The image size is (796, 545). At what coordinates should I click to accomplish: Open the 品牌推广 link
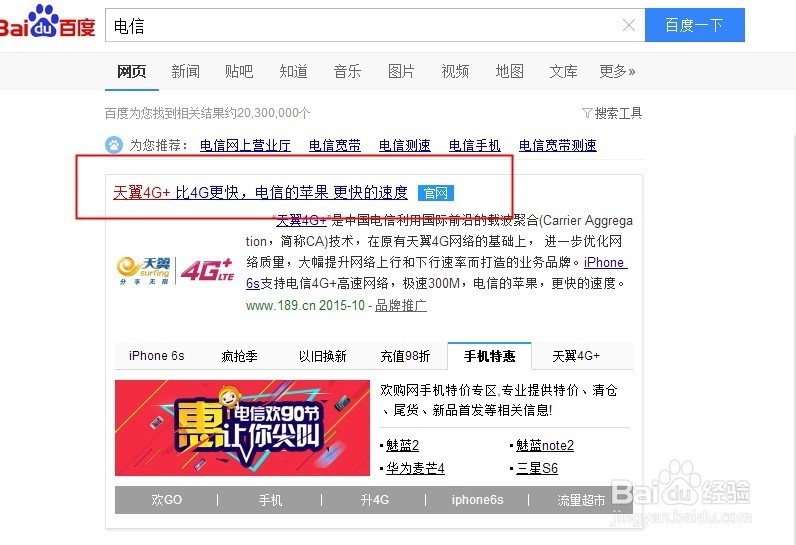[401, 305]
